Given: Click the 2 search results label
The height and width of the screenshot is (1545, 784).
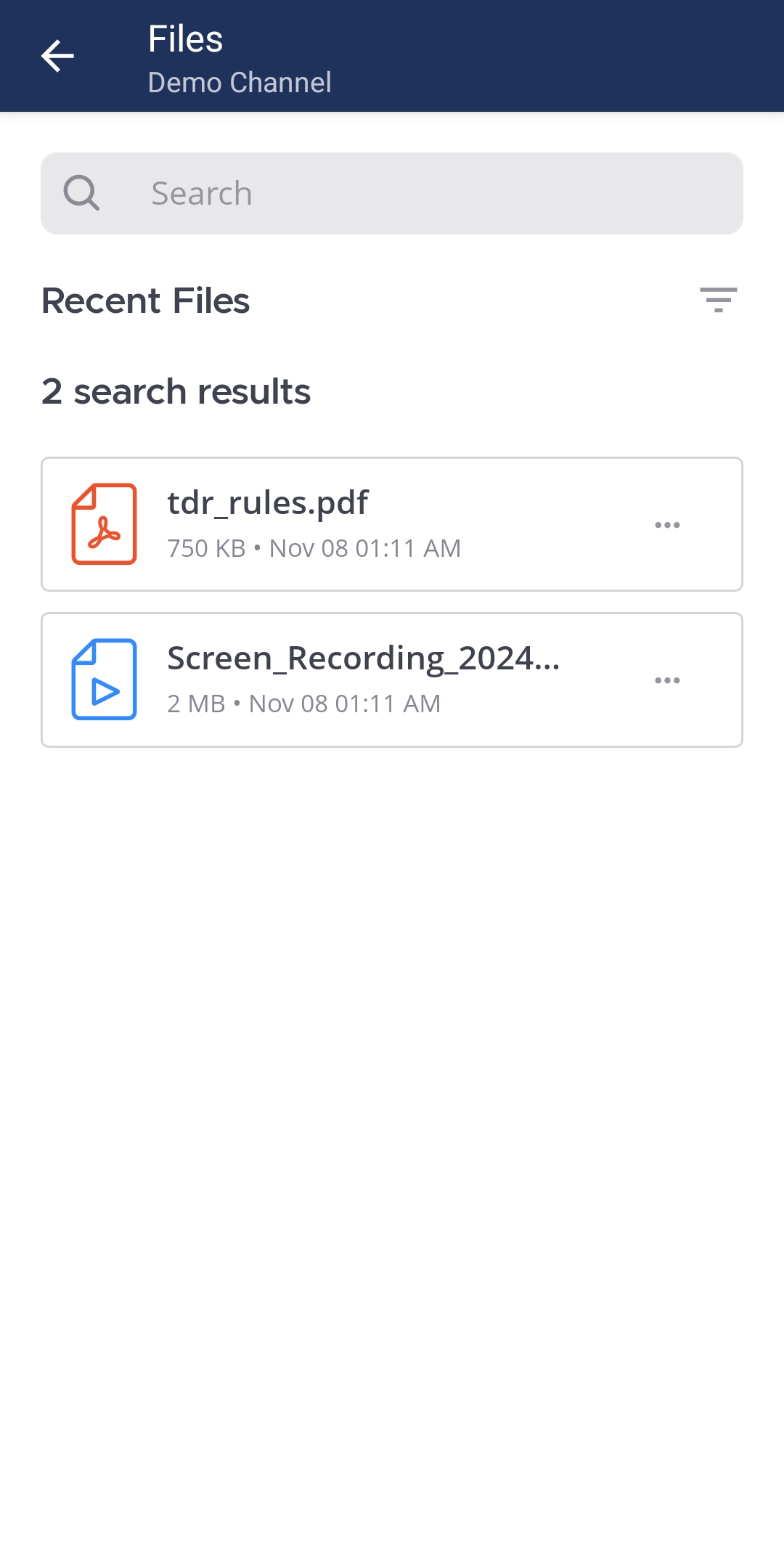Looking at the screenshot, I should [176, 391].
